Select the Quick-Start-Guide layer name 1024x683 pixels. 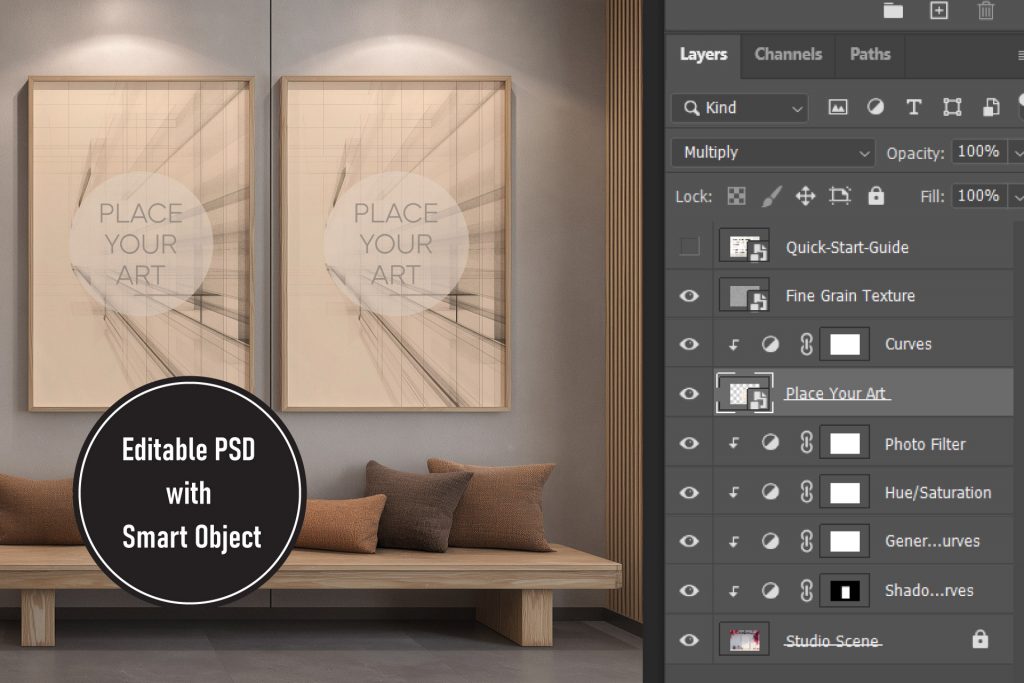(847, 247)
